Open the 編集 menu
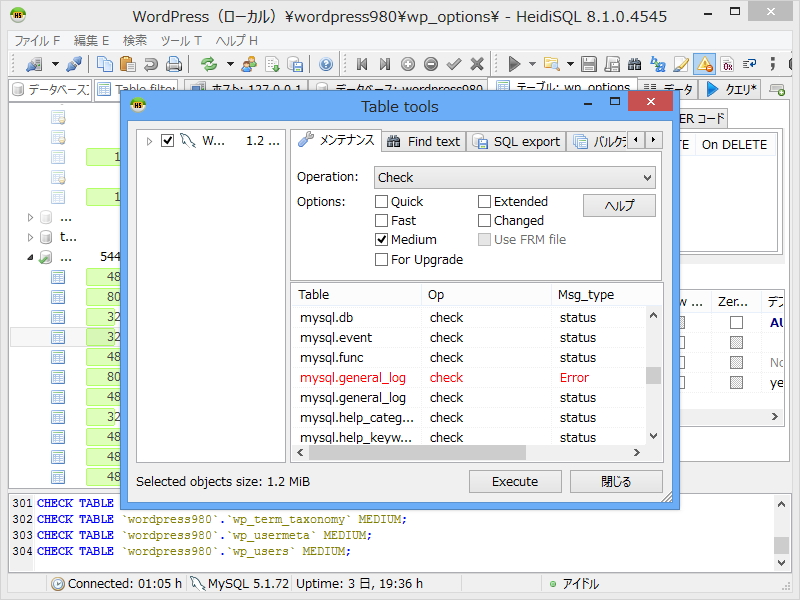800x600 pixels. [91, 40]
